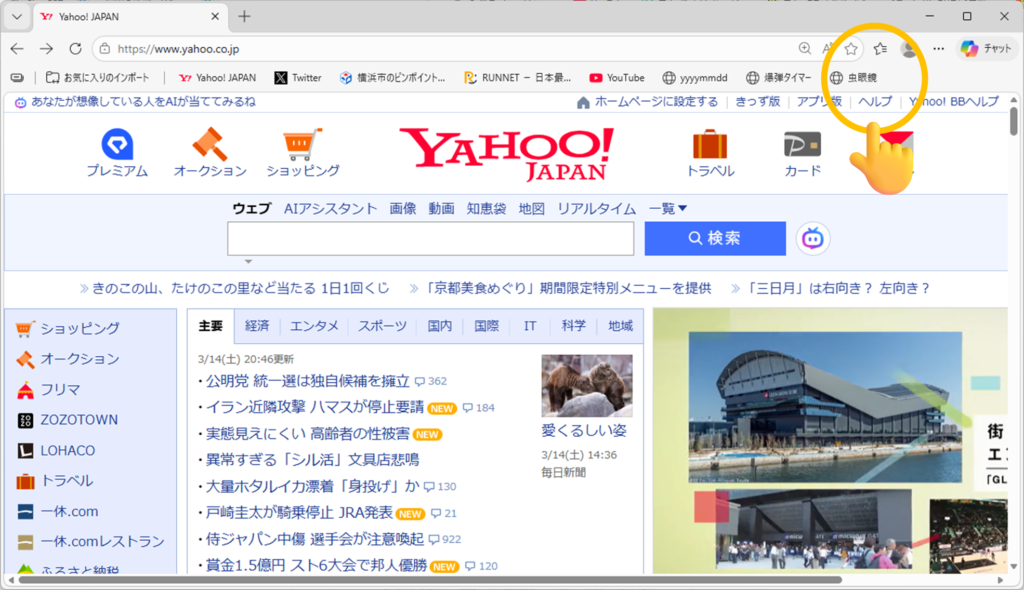Screen dimensions: 1024x590
Task: Click the browser refresh button
Action: (75, 48)
